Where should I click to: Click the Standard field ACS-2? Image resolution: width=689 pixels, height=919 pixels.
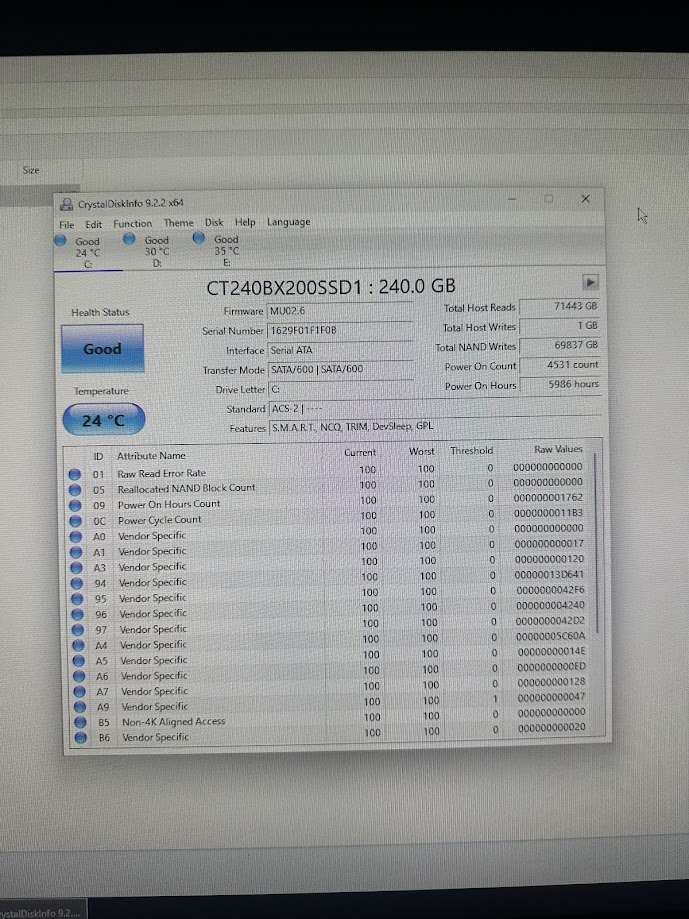435,409
